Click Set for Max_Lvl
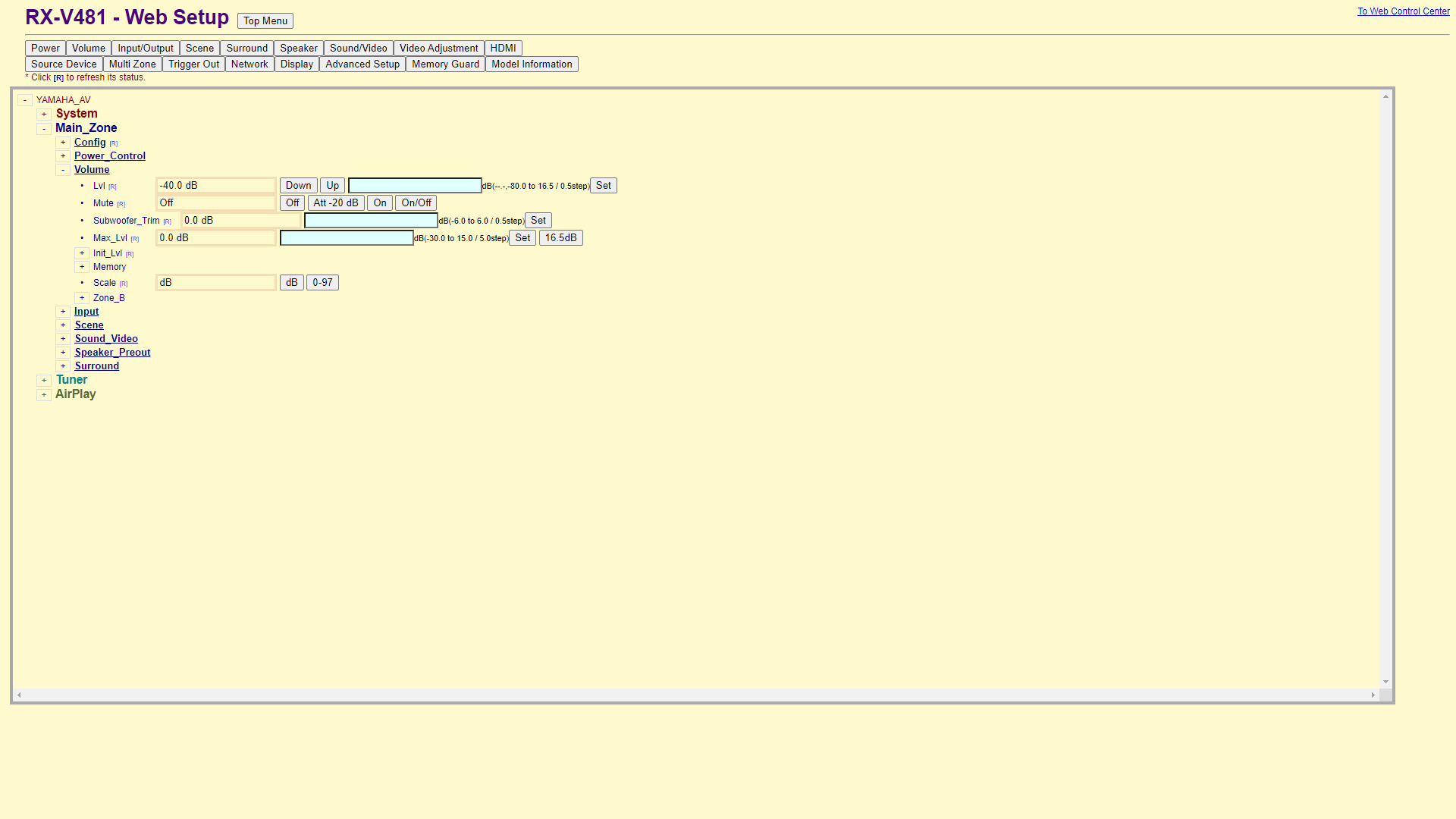This screenshot has height=819, width=1456. (x=522, y=238)
